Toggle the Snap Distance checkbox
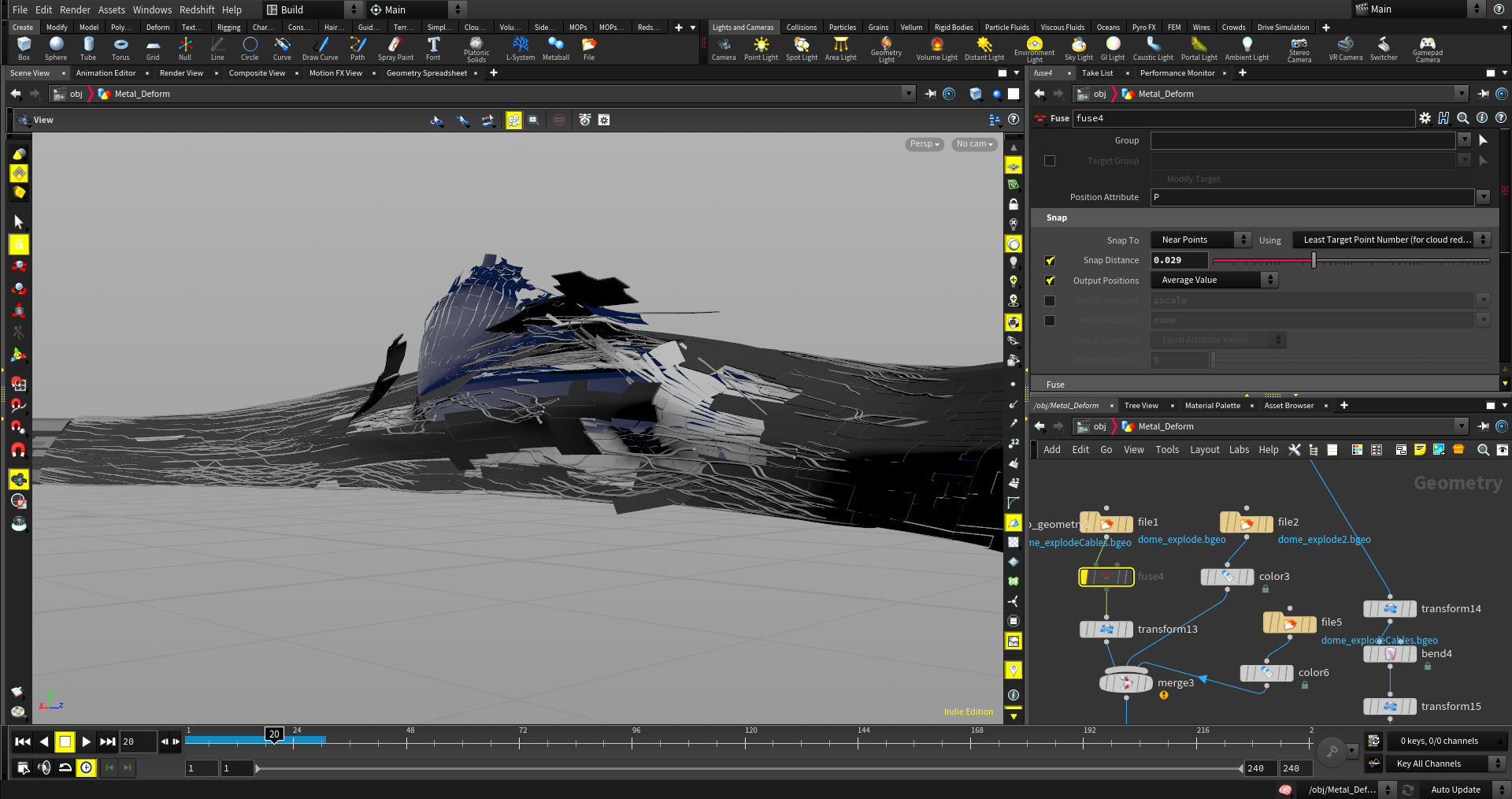The height and width of the screenshot is (799, 1512). pyautogui.click(x=1050, y=261)
